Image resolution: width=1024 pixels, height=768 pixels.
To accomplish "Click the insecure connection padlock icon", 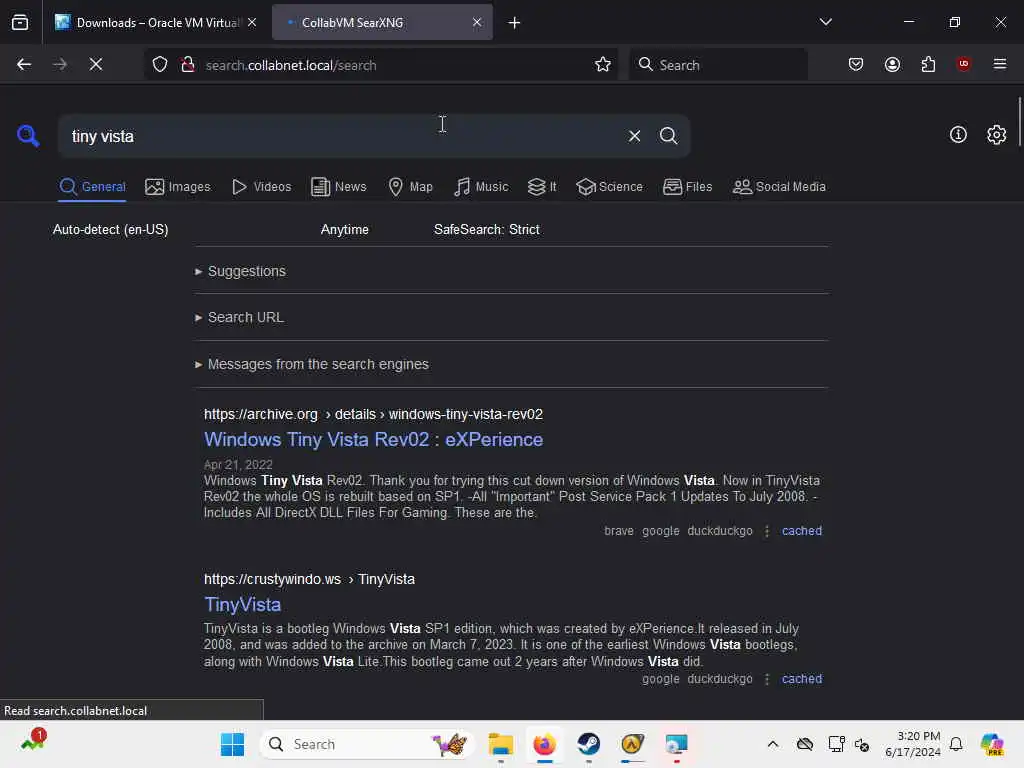I will (188, 65).
